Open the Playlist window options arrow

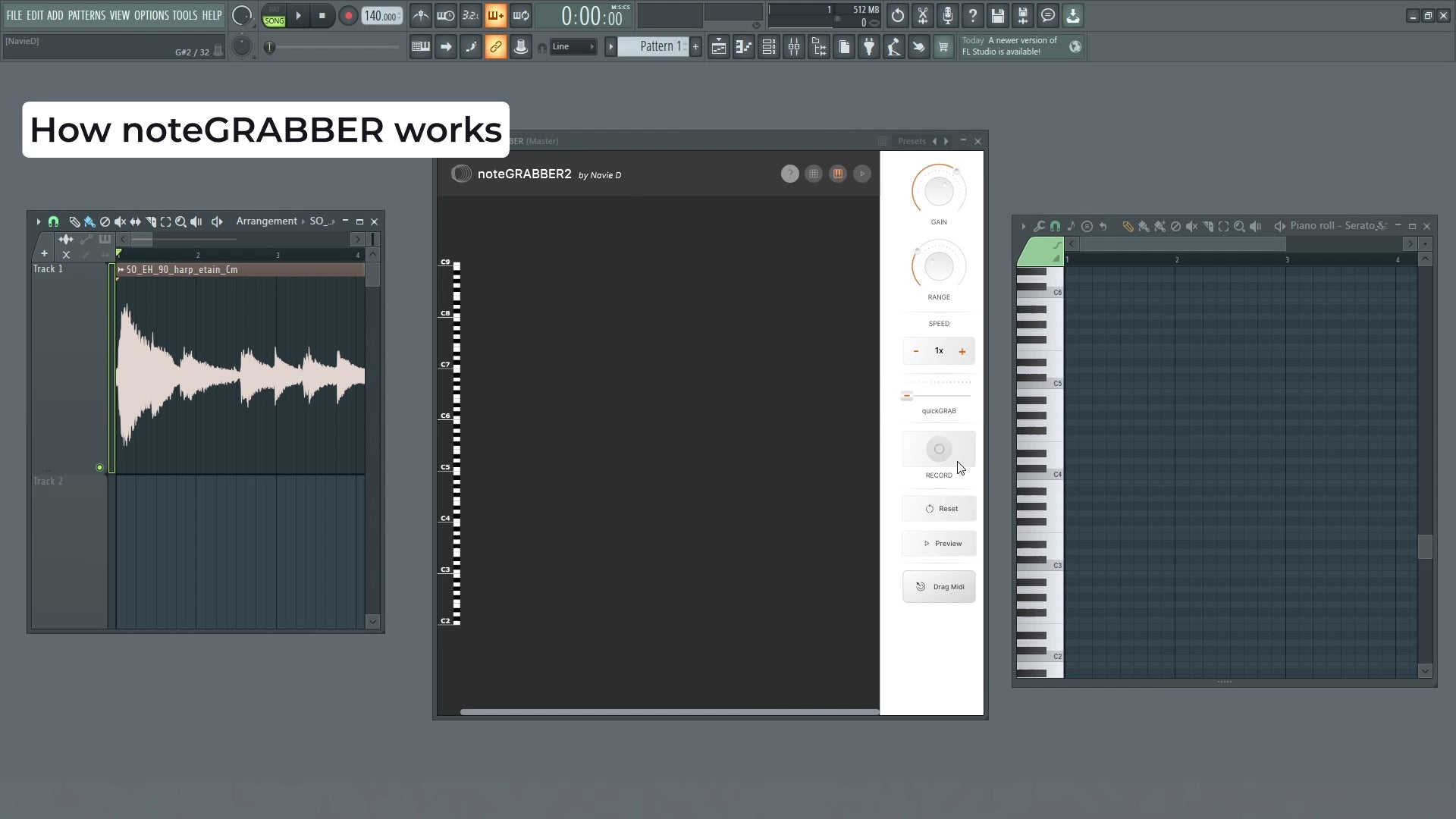38,221
